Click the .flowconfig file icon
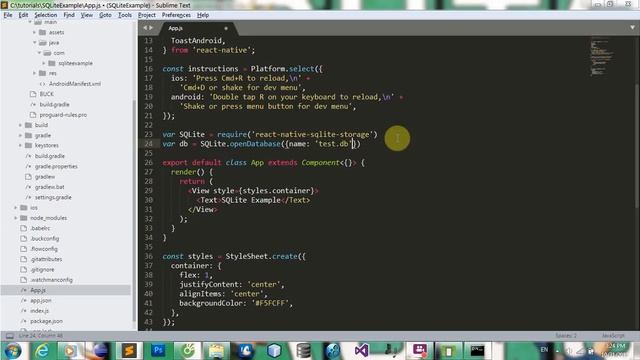 pyautogui.click(x=24, y=249)
